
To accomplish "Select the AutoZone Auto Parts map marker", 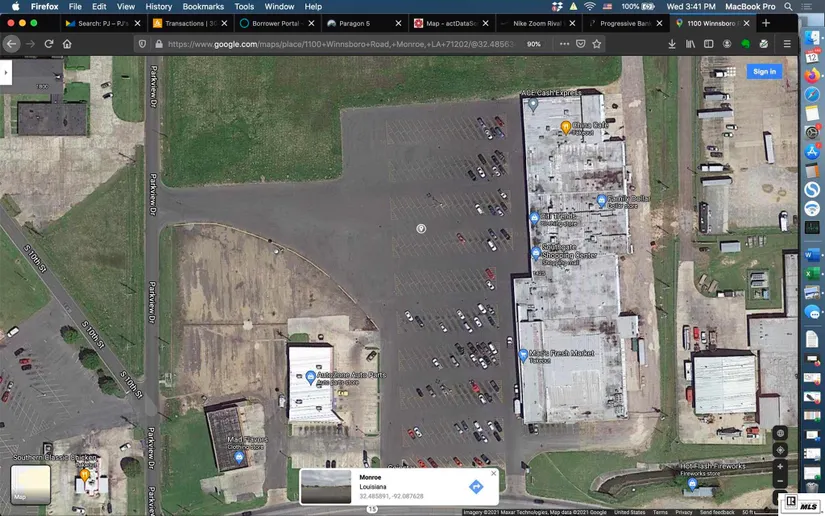I will (x=310, y=377).
